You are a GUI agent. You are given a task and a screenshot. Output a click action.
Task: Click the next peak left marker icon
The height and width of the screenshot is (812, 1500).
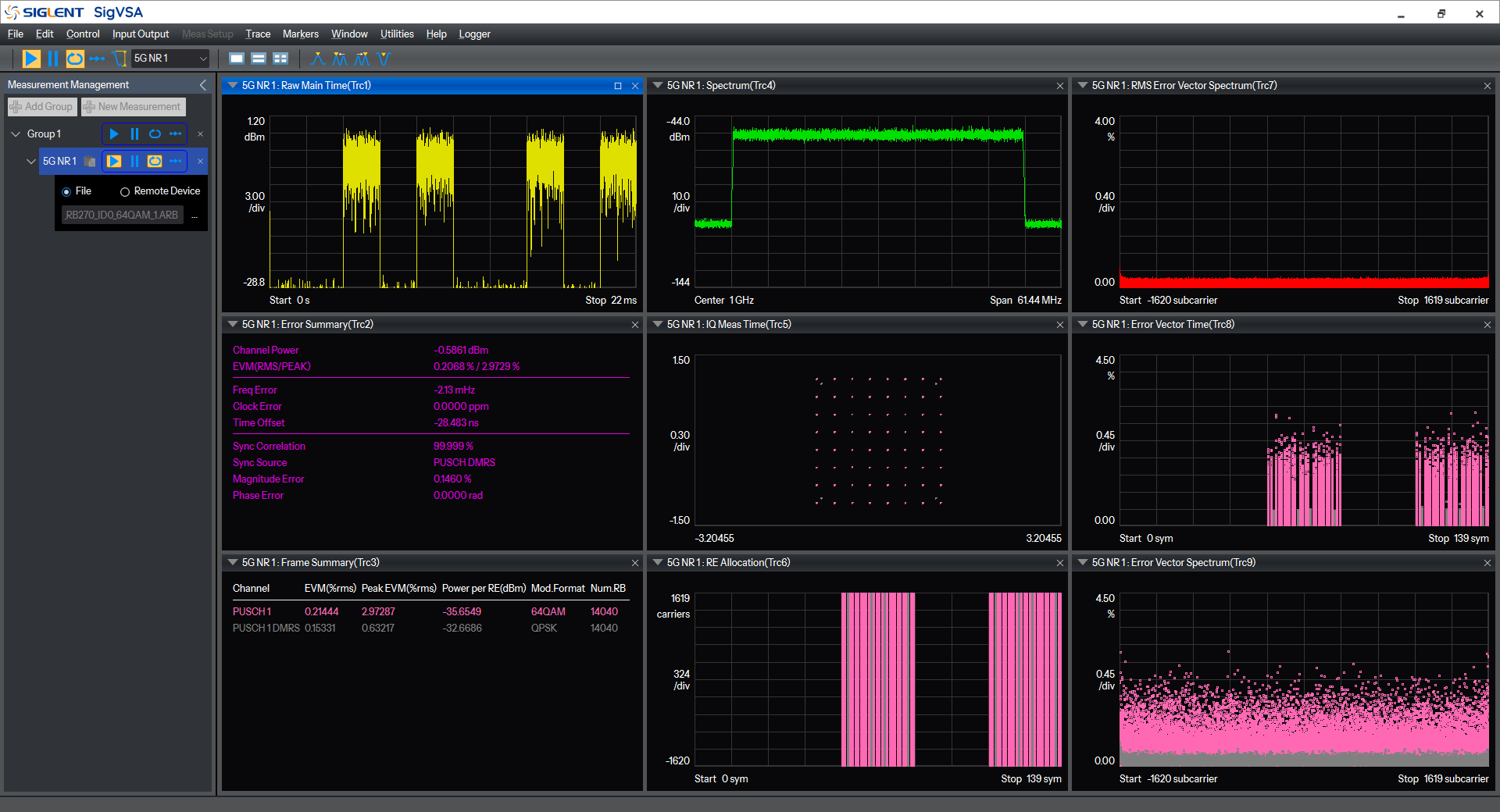coord(340,59)
